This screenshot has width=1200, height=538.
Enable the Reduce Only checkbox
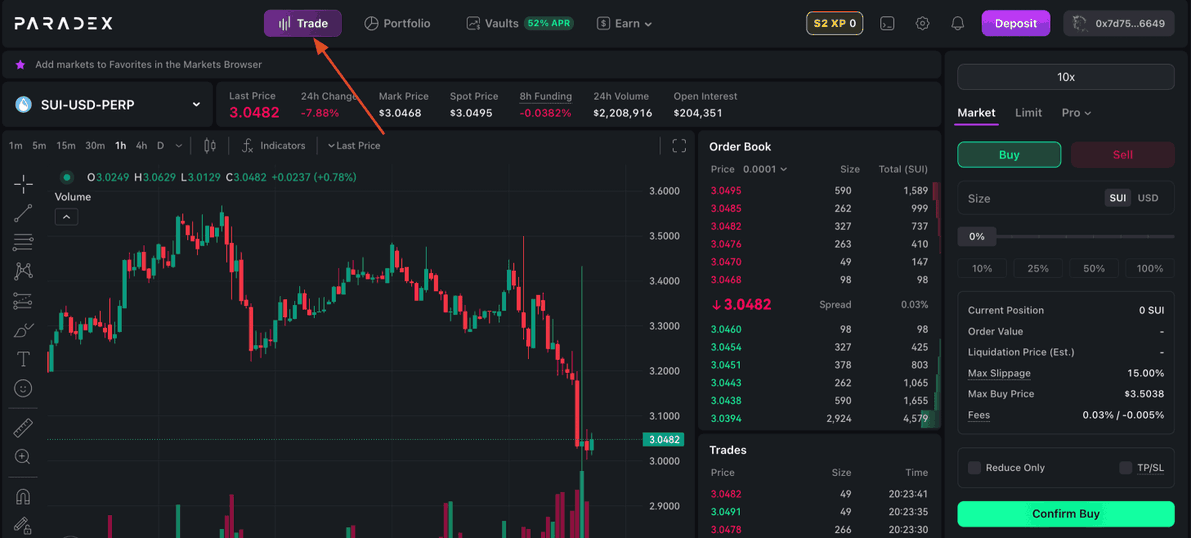[974, 468]
